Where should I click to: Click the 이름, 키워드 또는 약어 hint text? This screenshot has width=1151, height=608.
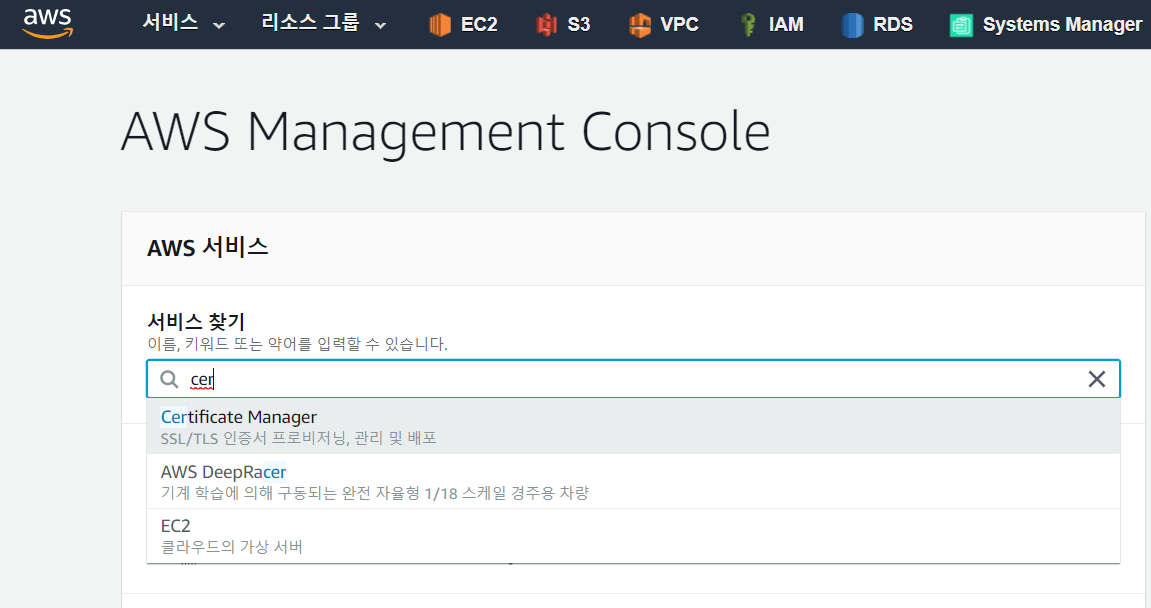[x=297, y=344]
